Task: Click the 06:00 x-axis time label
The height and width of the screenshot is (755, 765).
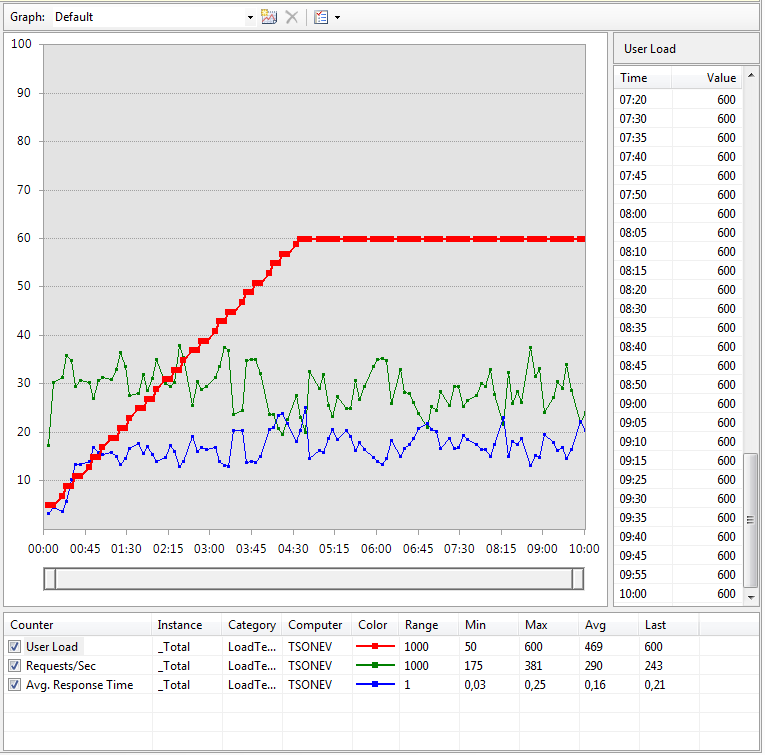Action: coord(376,549)
